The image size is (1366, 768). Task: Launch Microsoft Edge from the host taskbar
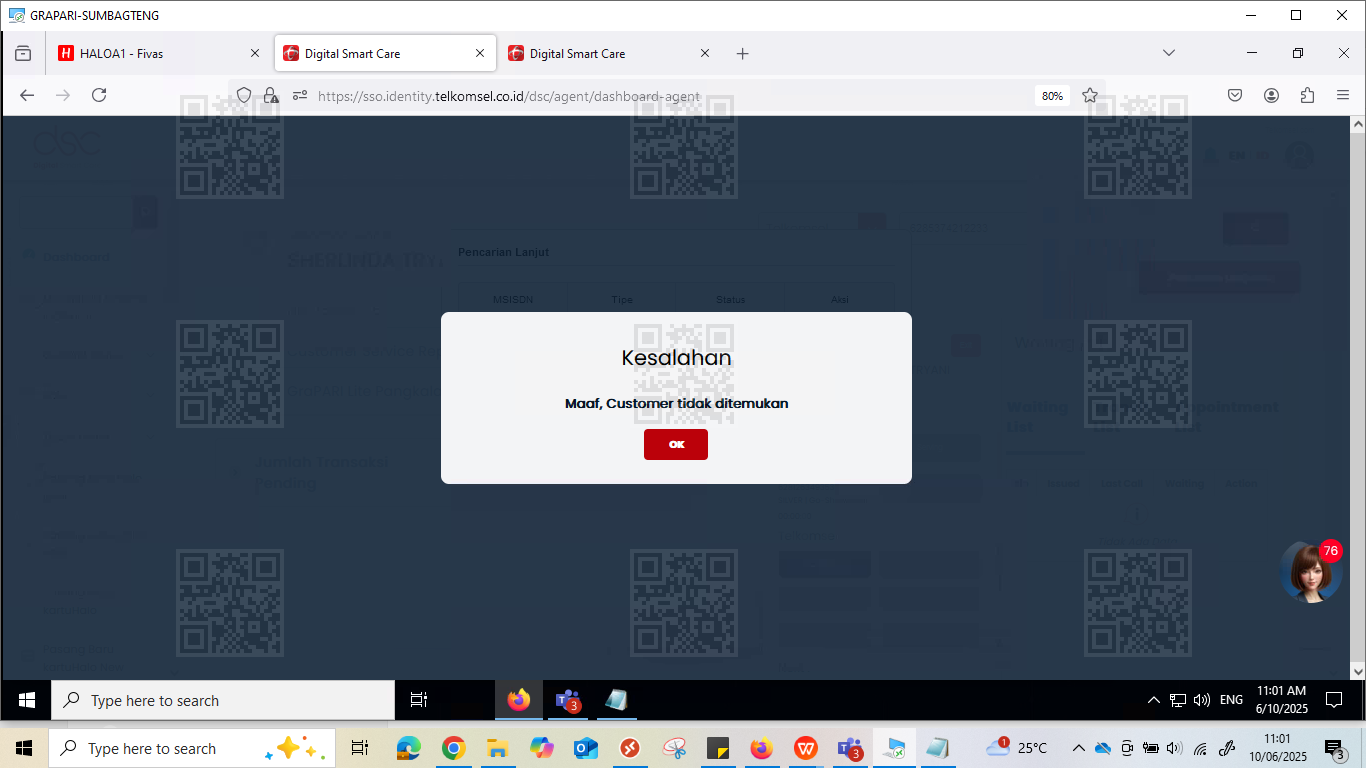tap(409, 748)
